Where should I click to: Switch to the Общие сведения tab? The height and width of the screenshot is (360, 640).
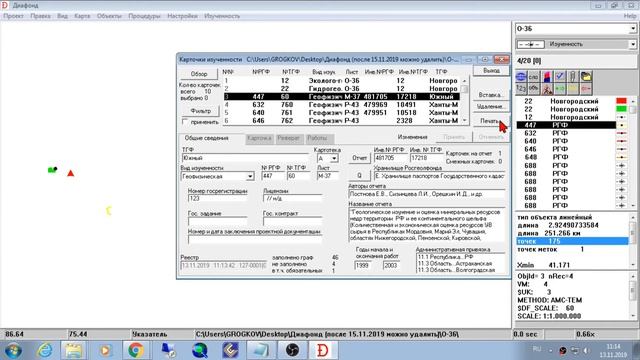[x=207, y=138]
